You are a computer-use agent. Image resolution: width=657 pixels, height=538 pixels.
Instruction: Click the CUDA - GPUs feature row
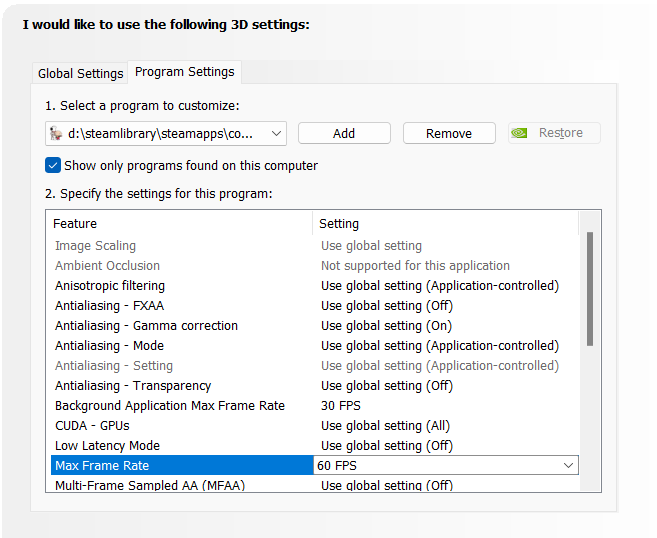[92, 425]
